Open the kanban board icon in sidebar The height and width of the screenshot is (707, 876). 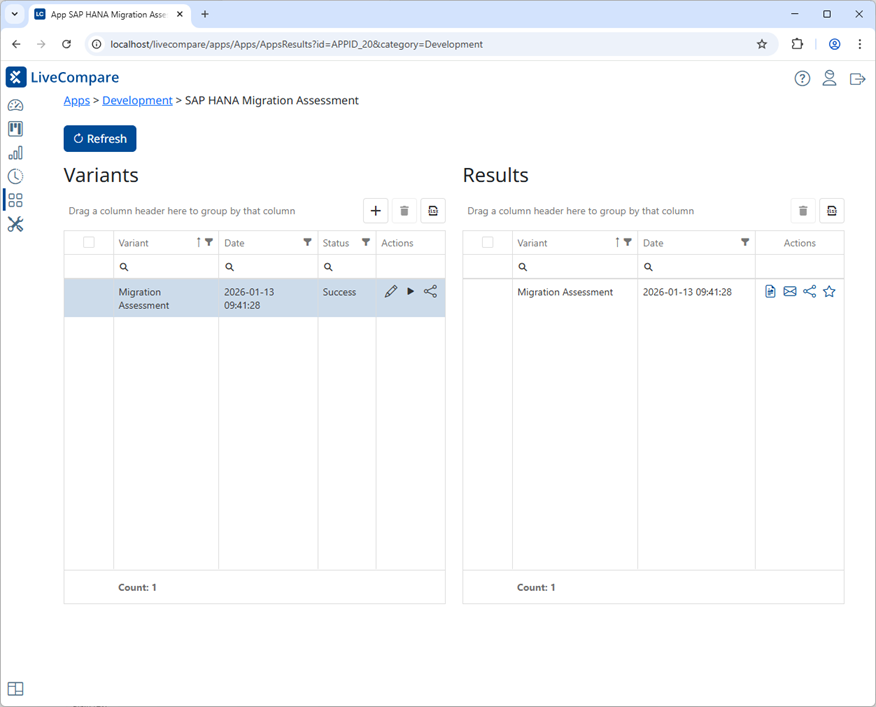tap(16, 129)
